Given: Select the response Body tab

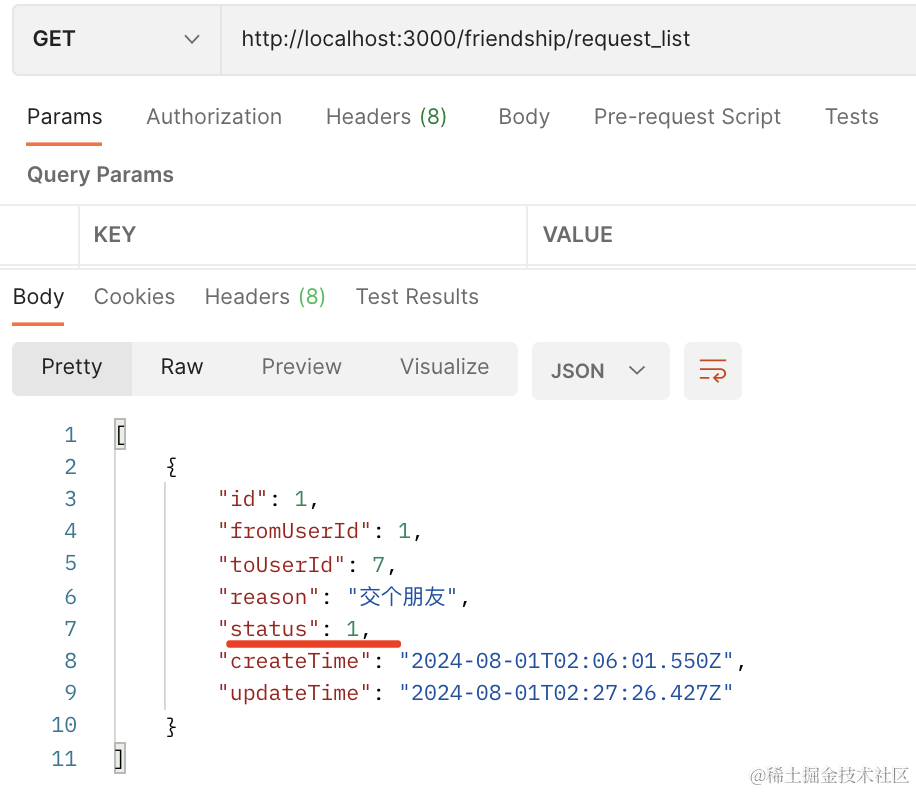Looking at the screenshot, I should [x=38, y=297].
